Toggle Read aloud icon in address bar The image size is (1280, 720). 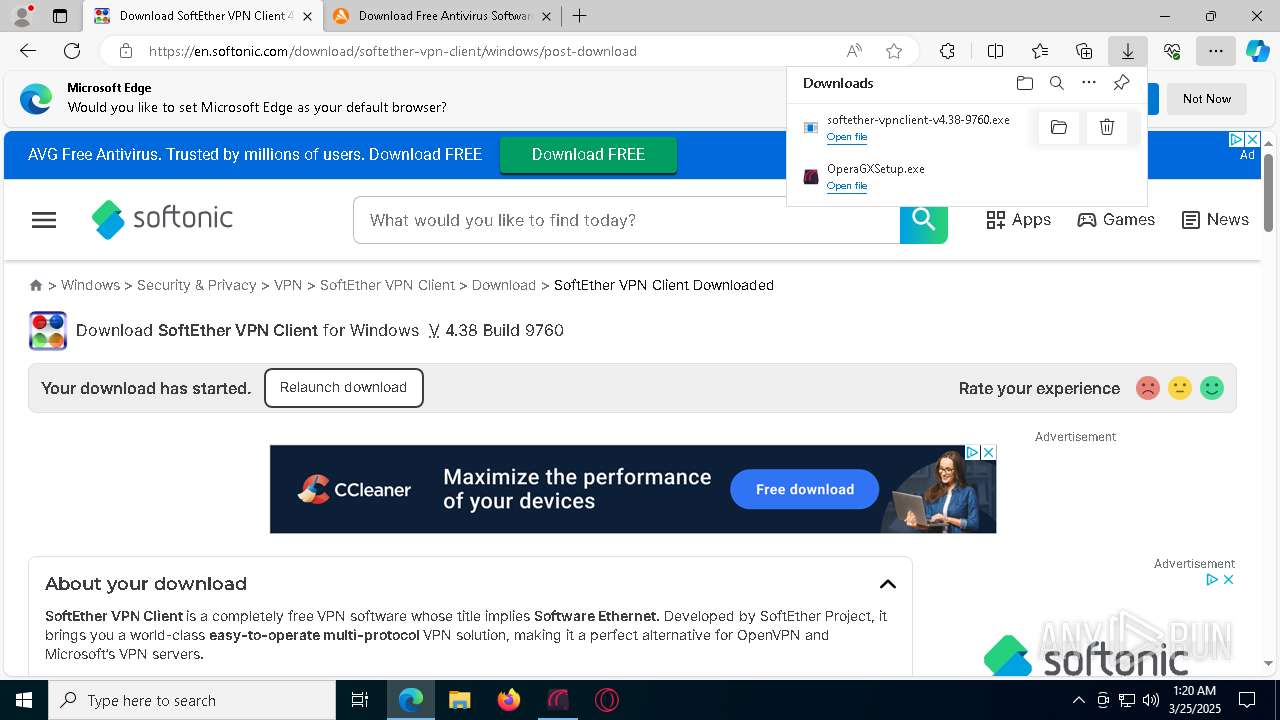point(854,51)
